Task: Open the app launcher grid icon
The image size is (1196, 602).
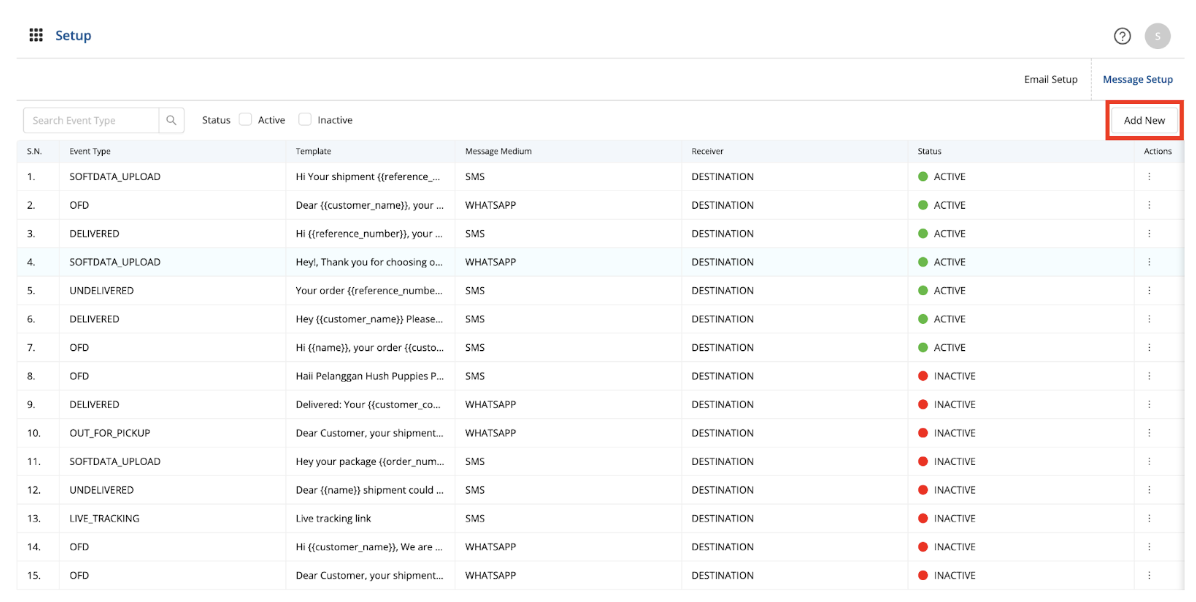Action: click(36, 35)
